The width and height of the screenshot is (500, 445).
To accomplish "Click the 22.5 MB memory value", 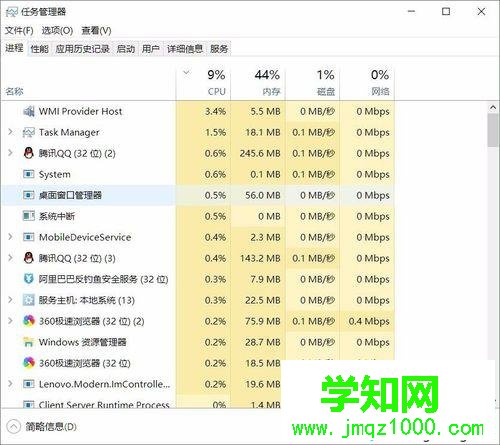I will point(263,300).
